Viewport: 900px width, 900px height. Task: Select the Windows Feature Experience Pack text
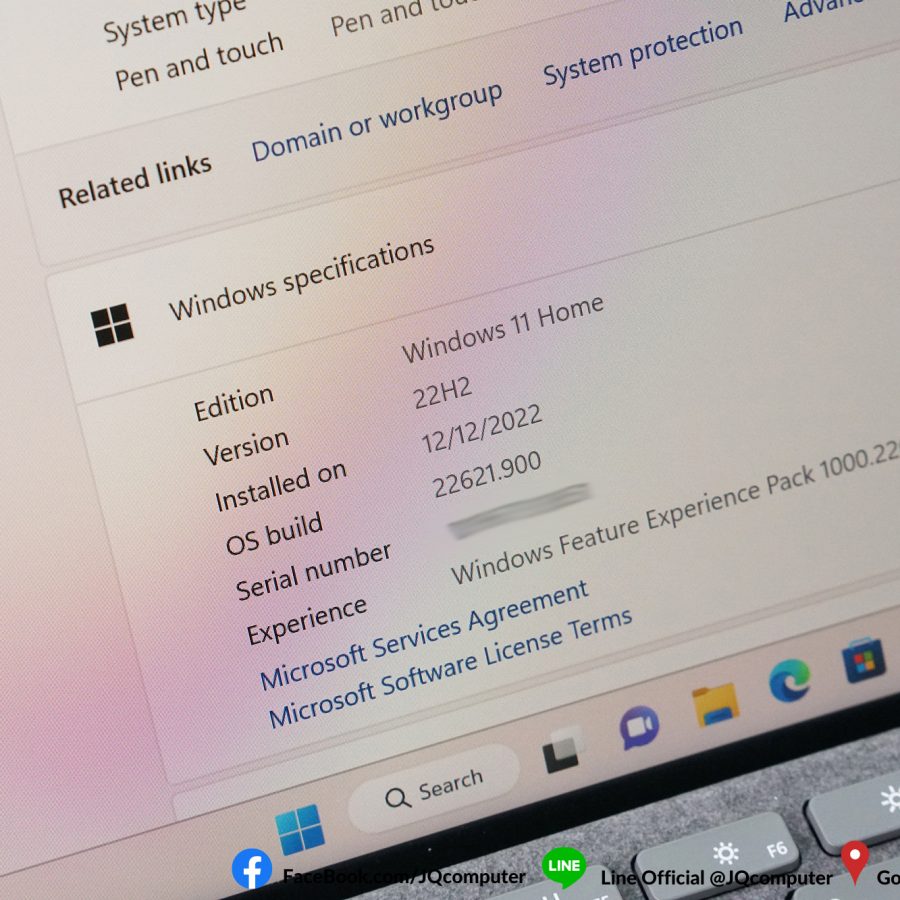pyautogui.click(x=675, y=514)
